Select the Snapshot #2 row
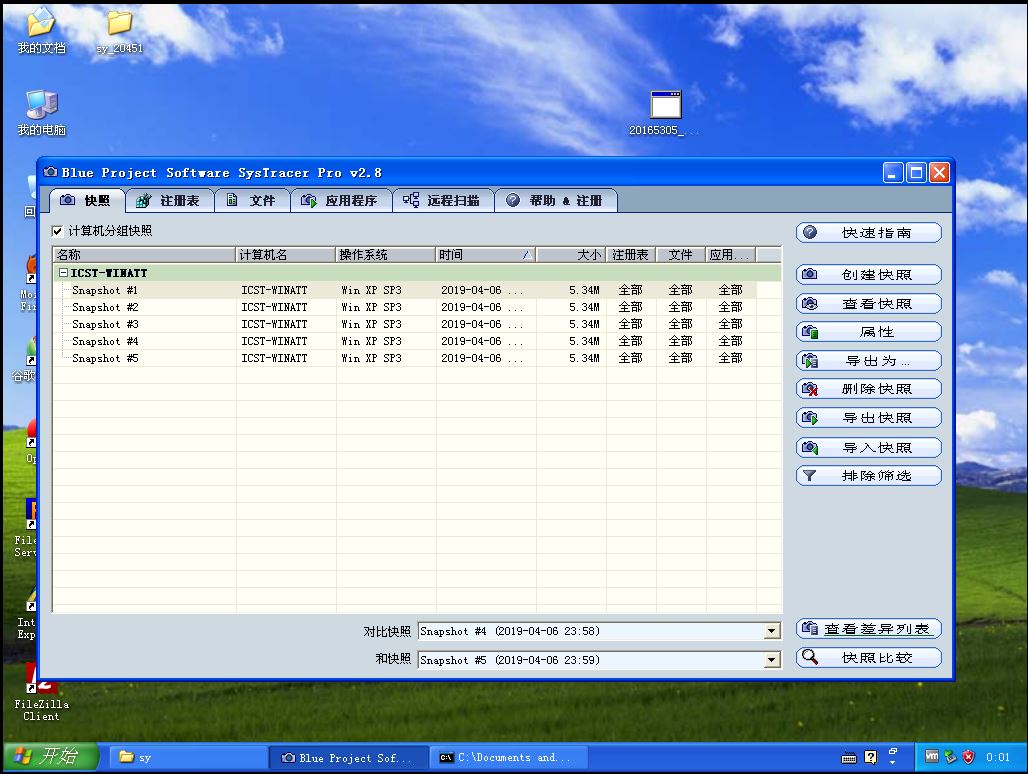Image resolution: width=1028 pixels, height=774 pixels. pos(417,307)
